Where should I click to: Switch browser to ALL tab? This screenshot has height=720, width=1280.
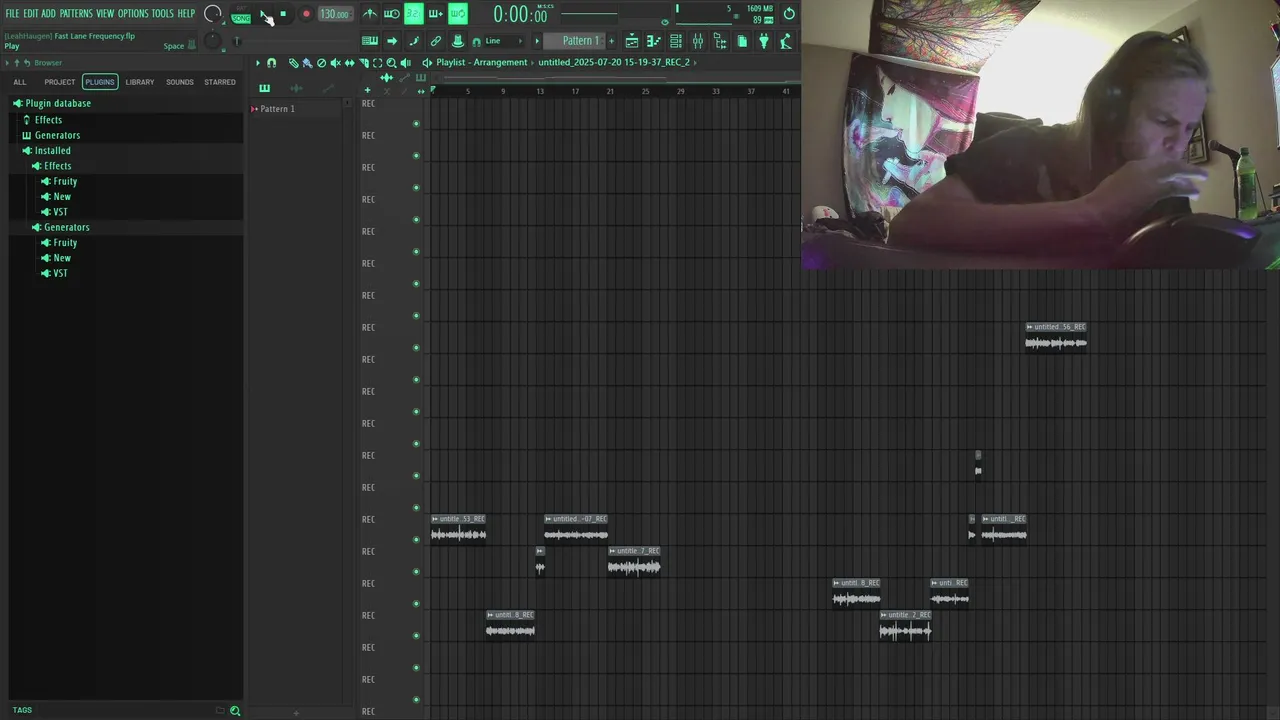pyautogui.click(x=20, y=82)
